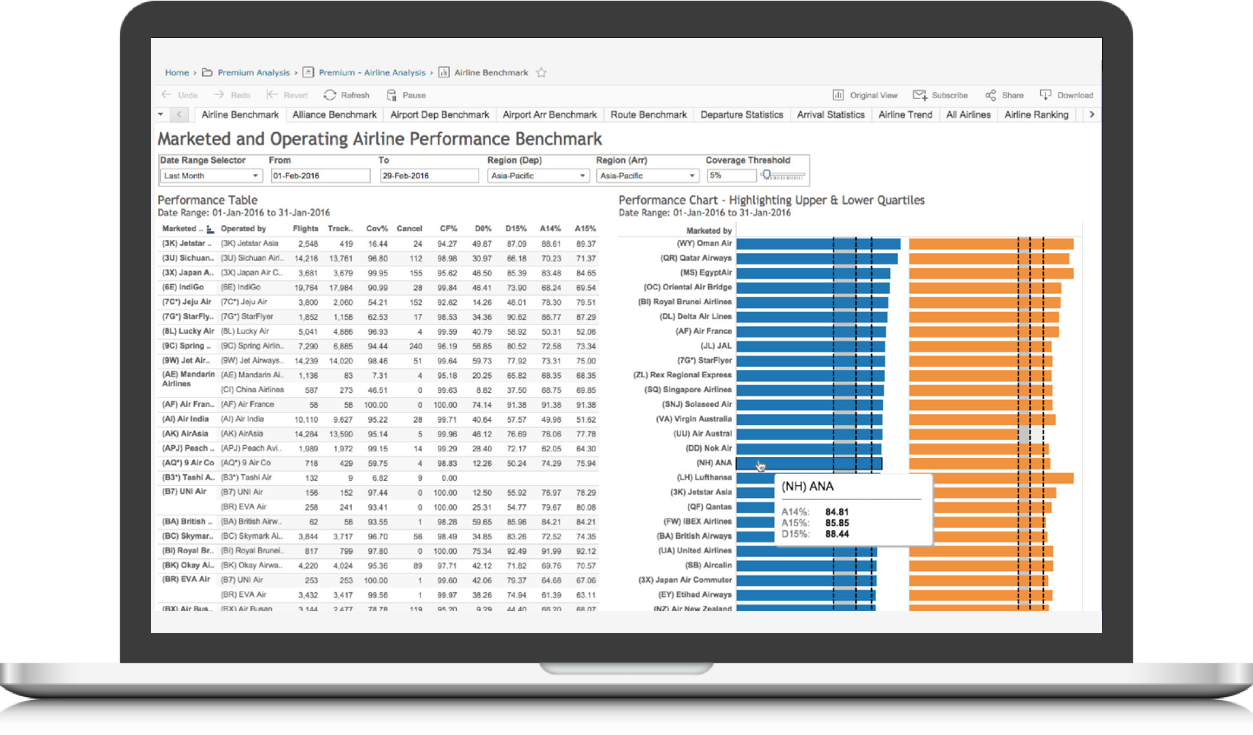Click the Undo toolbar button

(179, 95)
